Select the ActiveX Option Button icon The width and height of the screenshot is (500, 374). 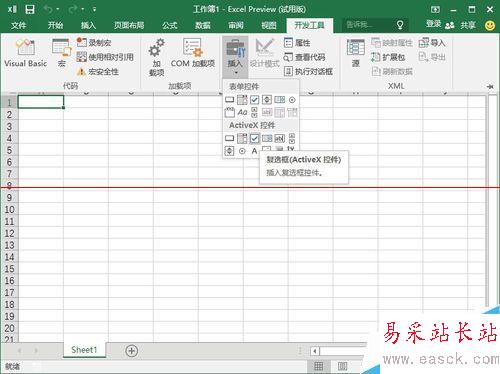(x=242, y=151)
